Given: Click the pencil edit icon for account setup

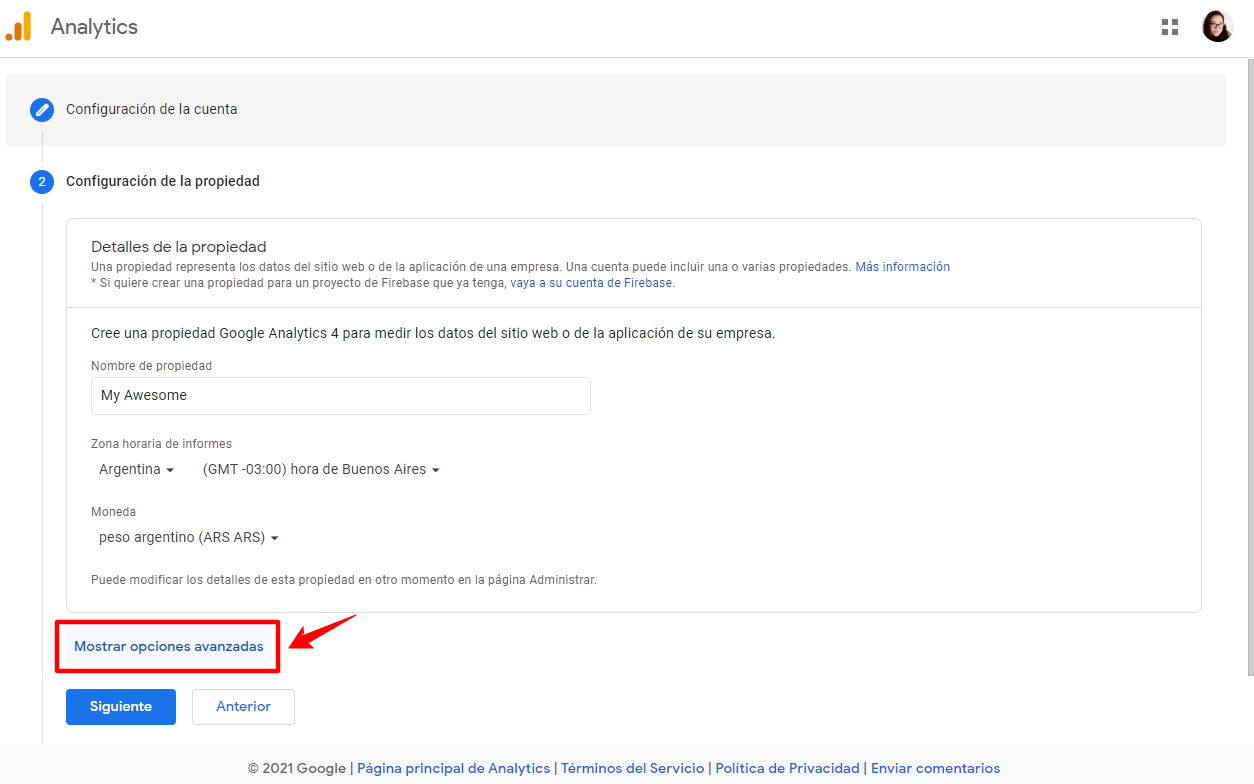Looking at the screenshot, I should click(41, 109).
